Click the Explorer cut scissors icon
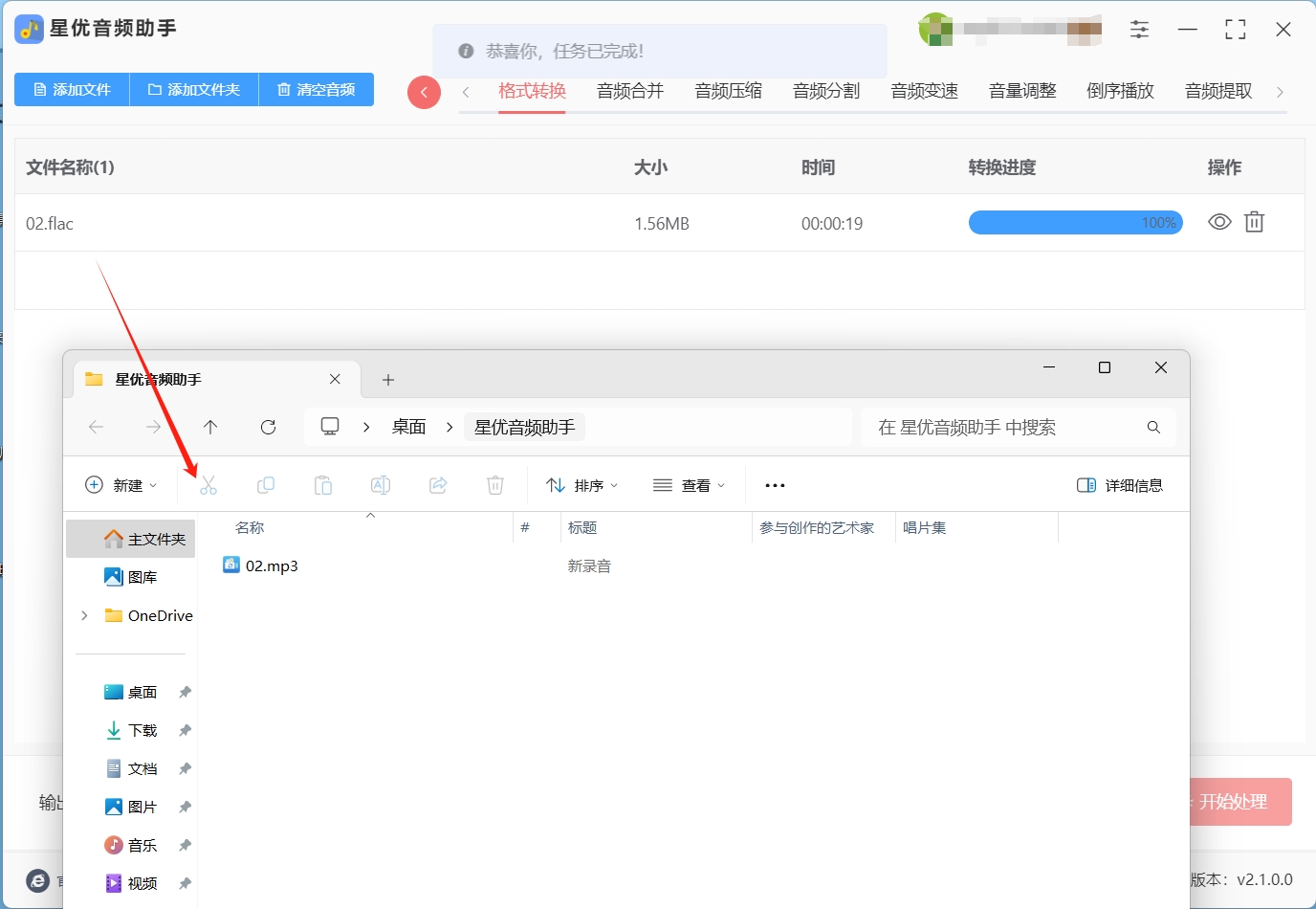The image size is (1316, 909). pyautogui.click(x=208, y=485)
